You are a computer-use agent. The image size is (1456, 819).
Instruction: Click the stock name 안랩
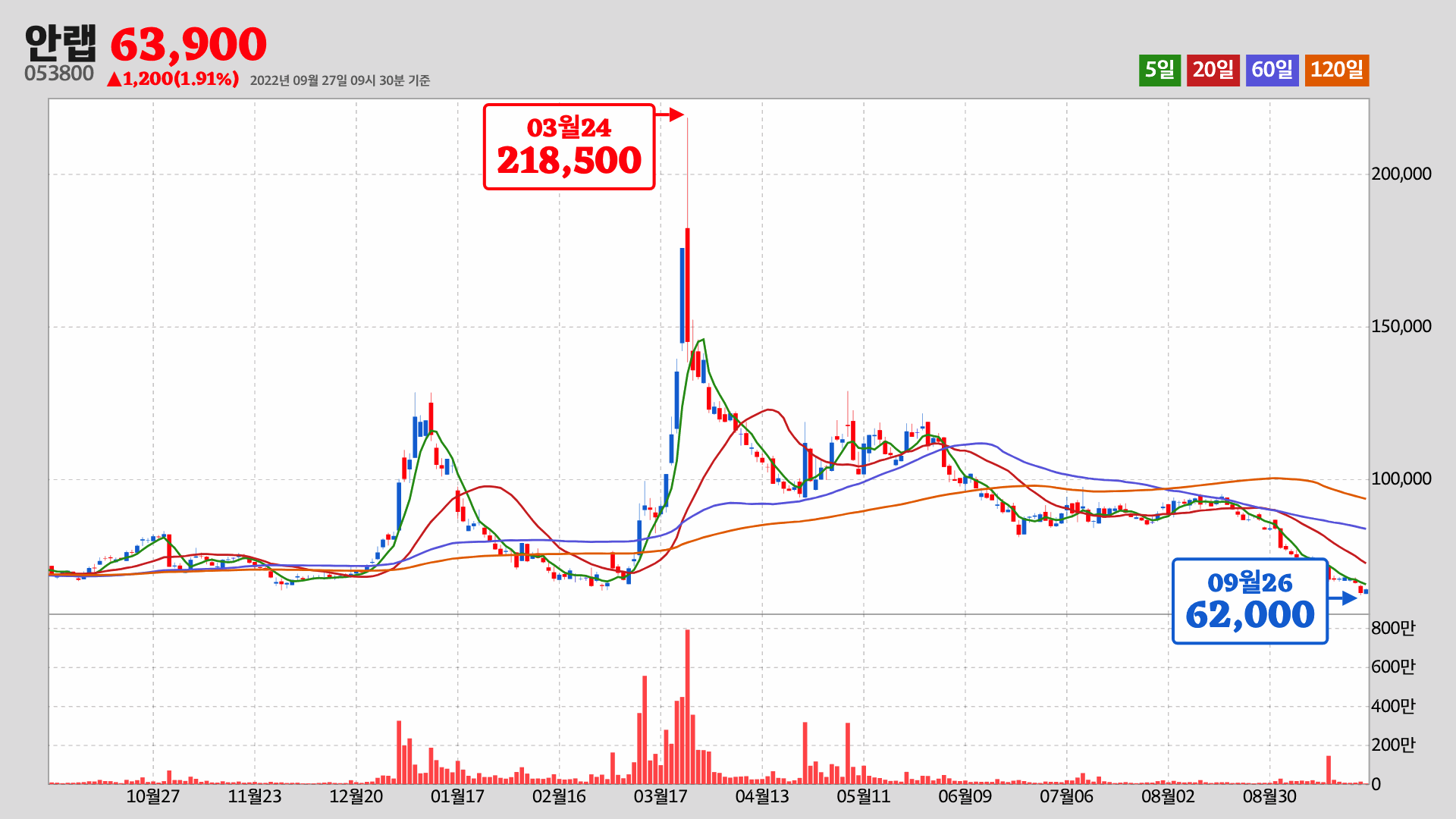tap(61, 42)
